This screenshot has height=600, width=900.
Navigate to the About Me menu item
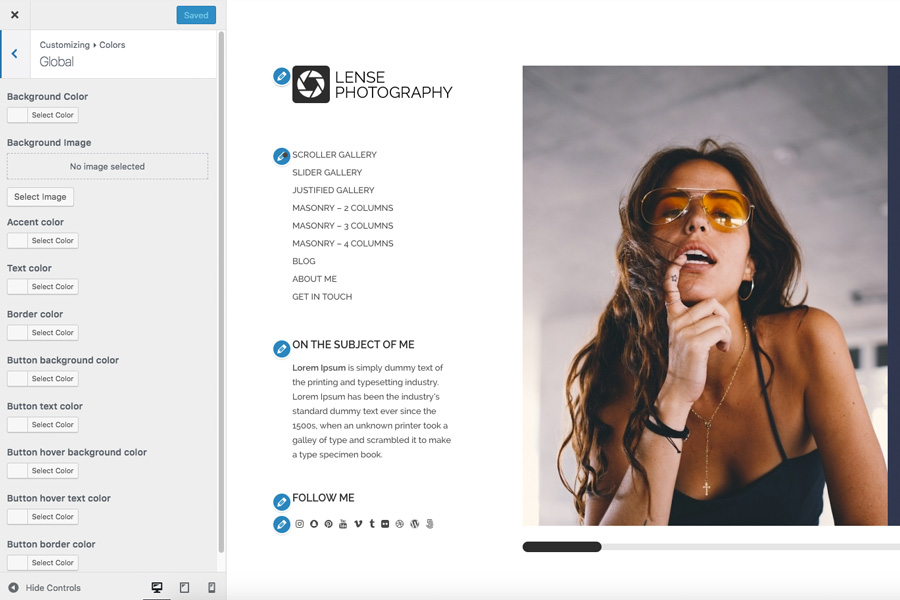313,278
